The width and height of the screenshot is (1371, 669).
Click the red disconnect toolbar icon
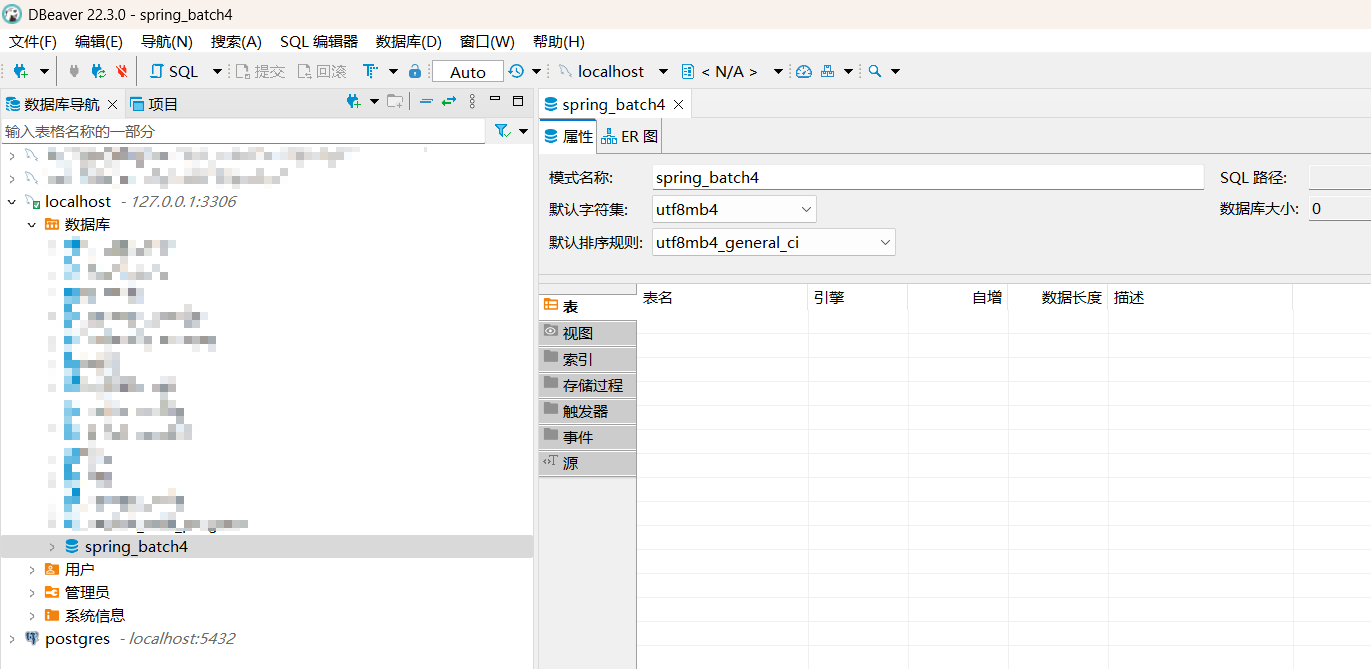coord(121,72)
